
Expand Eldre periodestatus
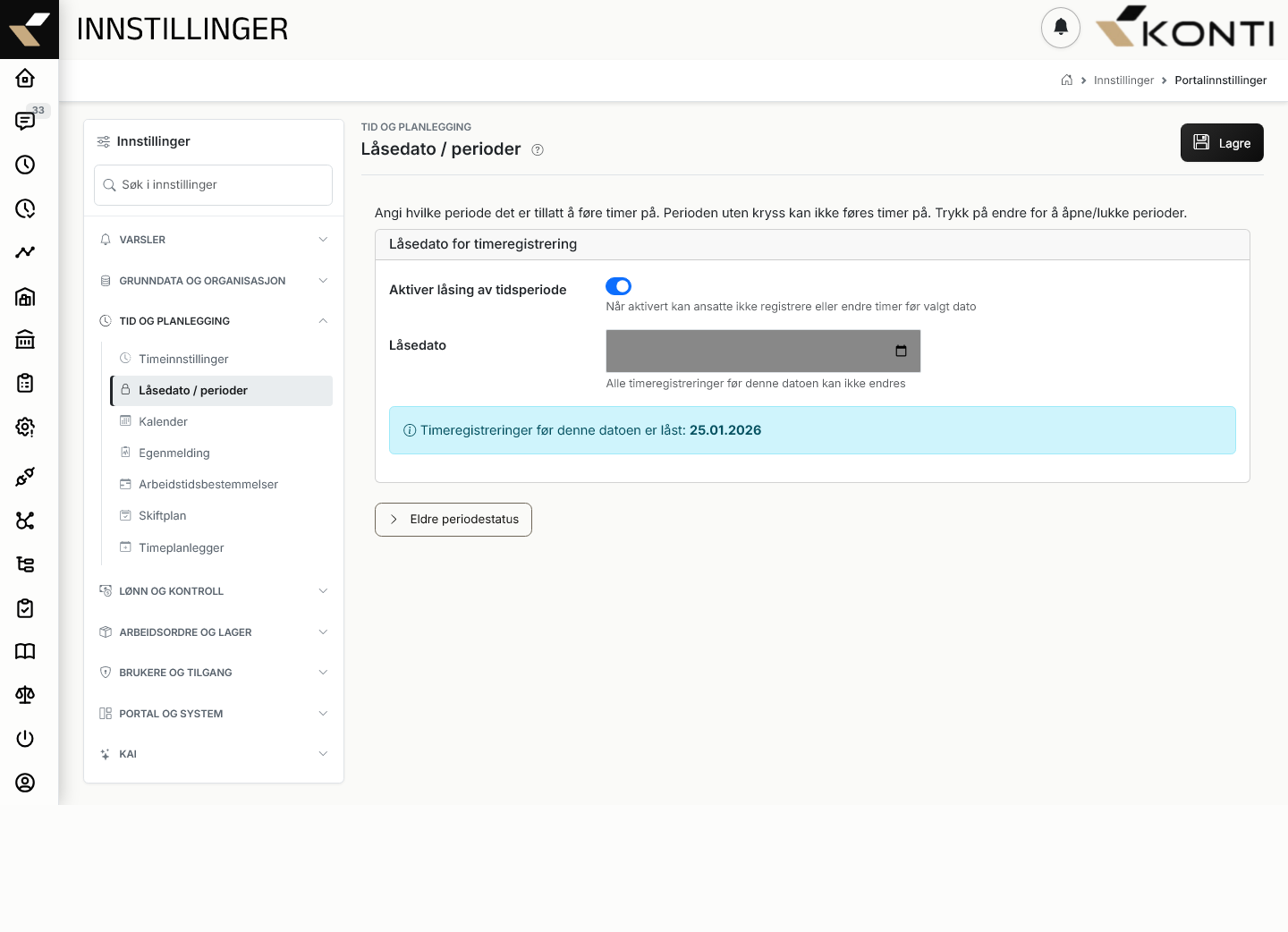pyautogui.click(x=453, y=520)
